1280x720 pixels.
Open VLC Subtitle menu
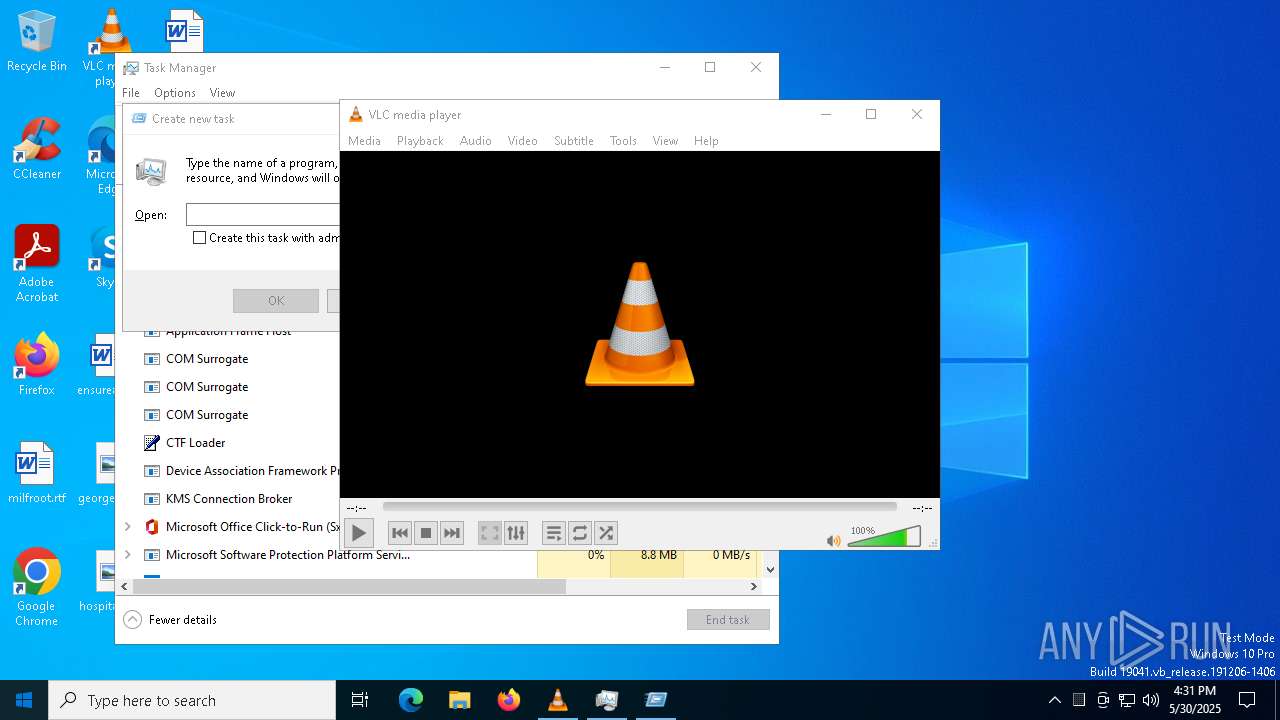[574, 141]
